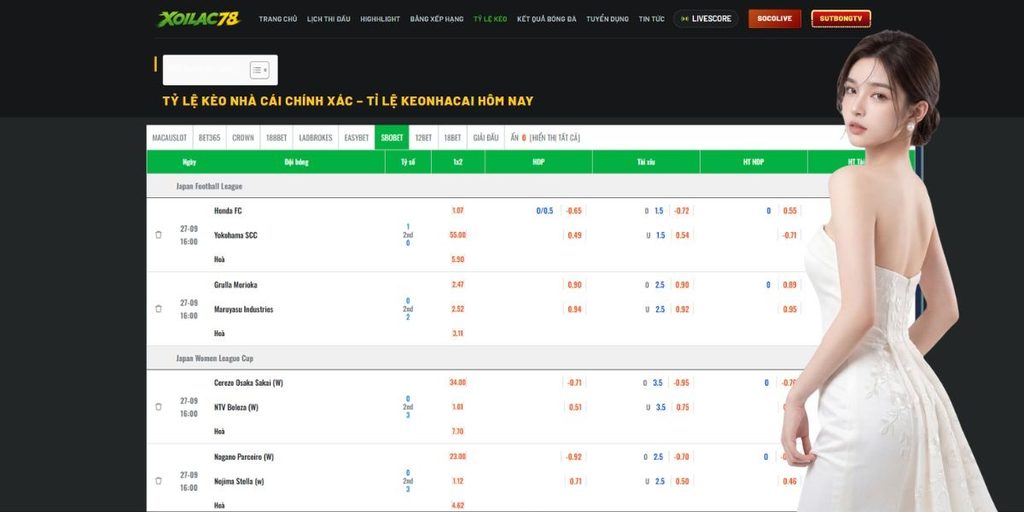Switch to the MACAUSLOT bookmaker tab
The image size is (1024, 512).
click(x=170, y=138)
